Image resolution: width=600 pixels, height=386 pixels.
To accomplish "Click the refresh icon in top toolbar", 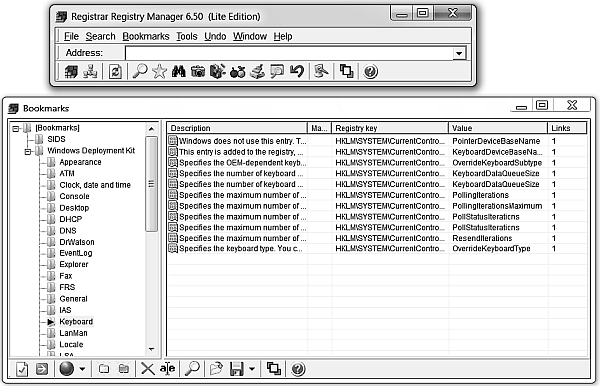I will 115,72.
